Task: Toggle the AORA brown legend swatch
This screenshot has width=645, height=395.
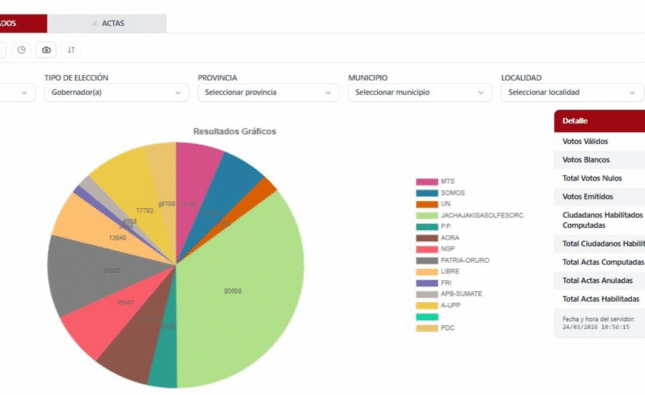Action: (427, 238)
